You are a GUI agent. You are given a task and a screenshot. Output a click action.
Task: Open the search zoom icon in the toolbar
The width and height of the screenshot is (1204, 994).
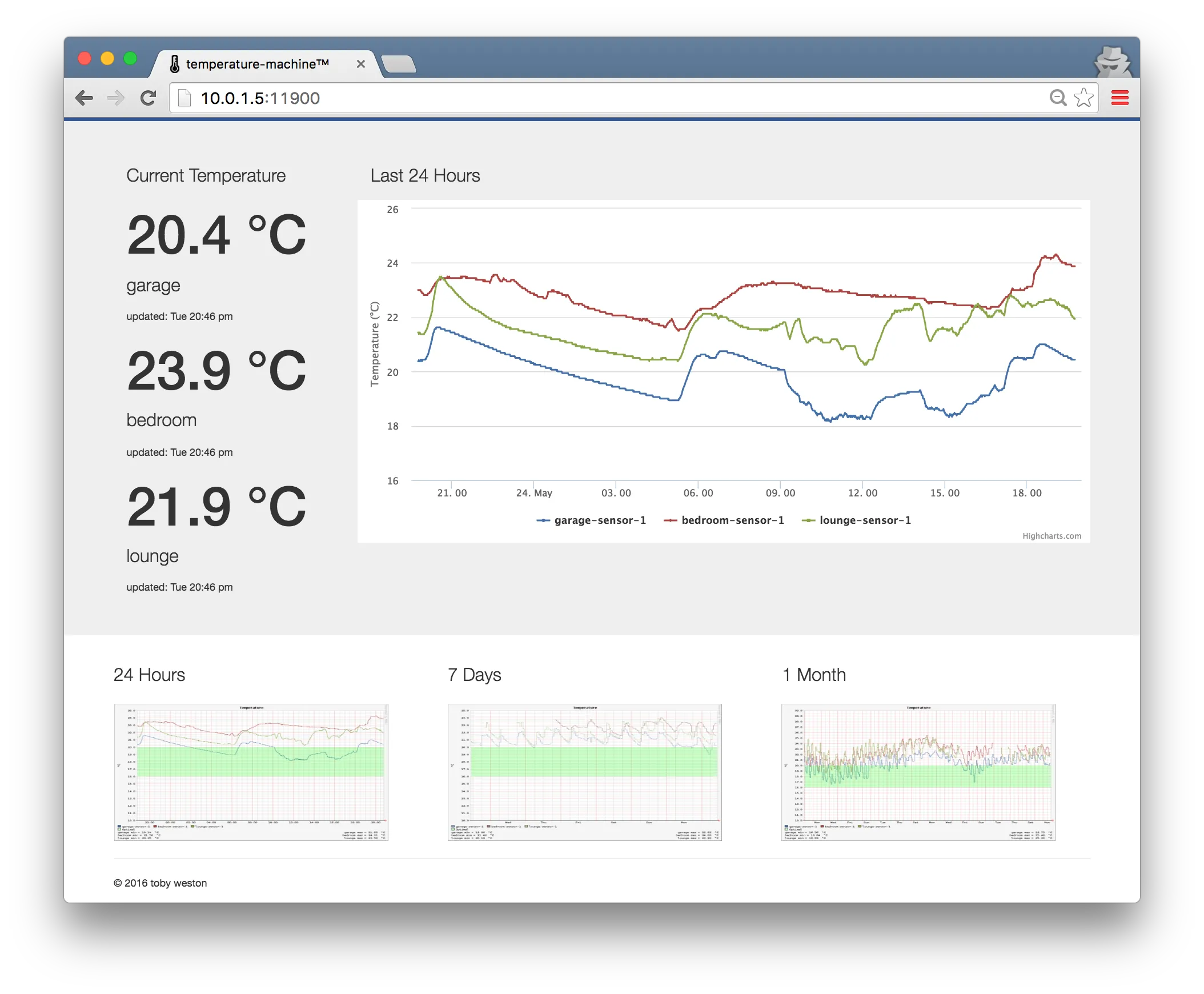coord(1058,98)
